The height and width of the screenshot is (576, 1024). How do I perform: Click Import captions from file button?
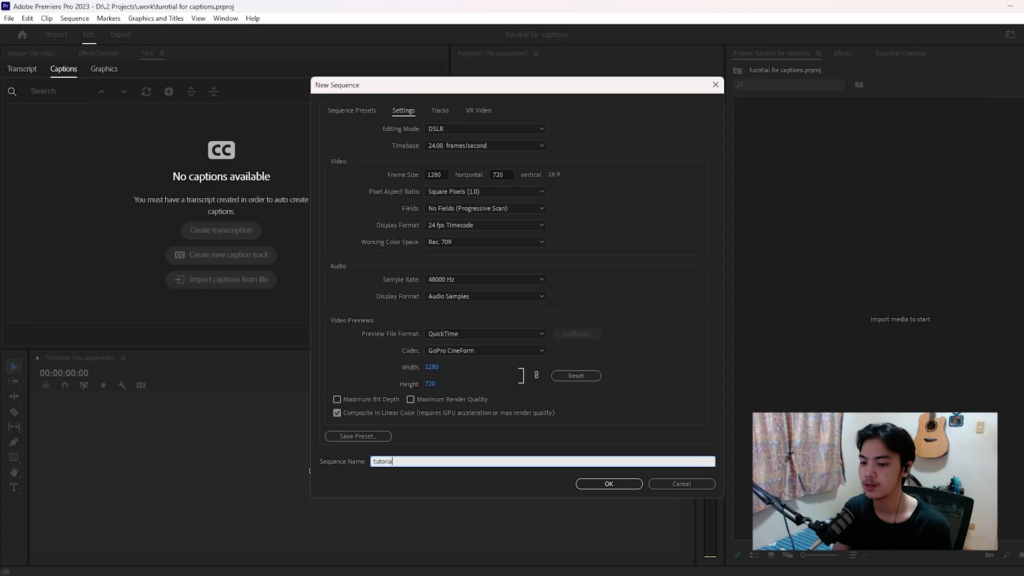click(x=221, y=280)
